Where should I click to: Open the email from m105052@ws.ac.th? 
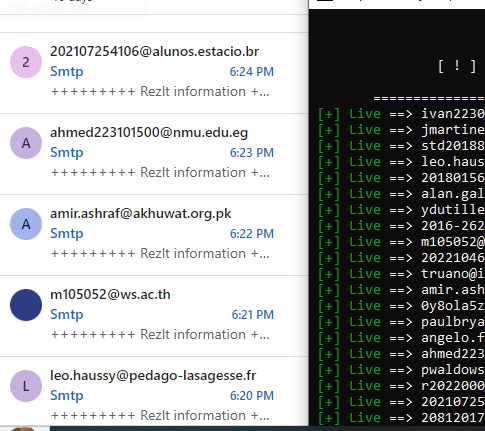(154, 316)
